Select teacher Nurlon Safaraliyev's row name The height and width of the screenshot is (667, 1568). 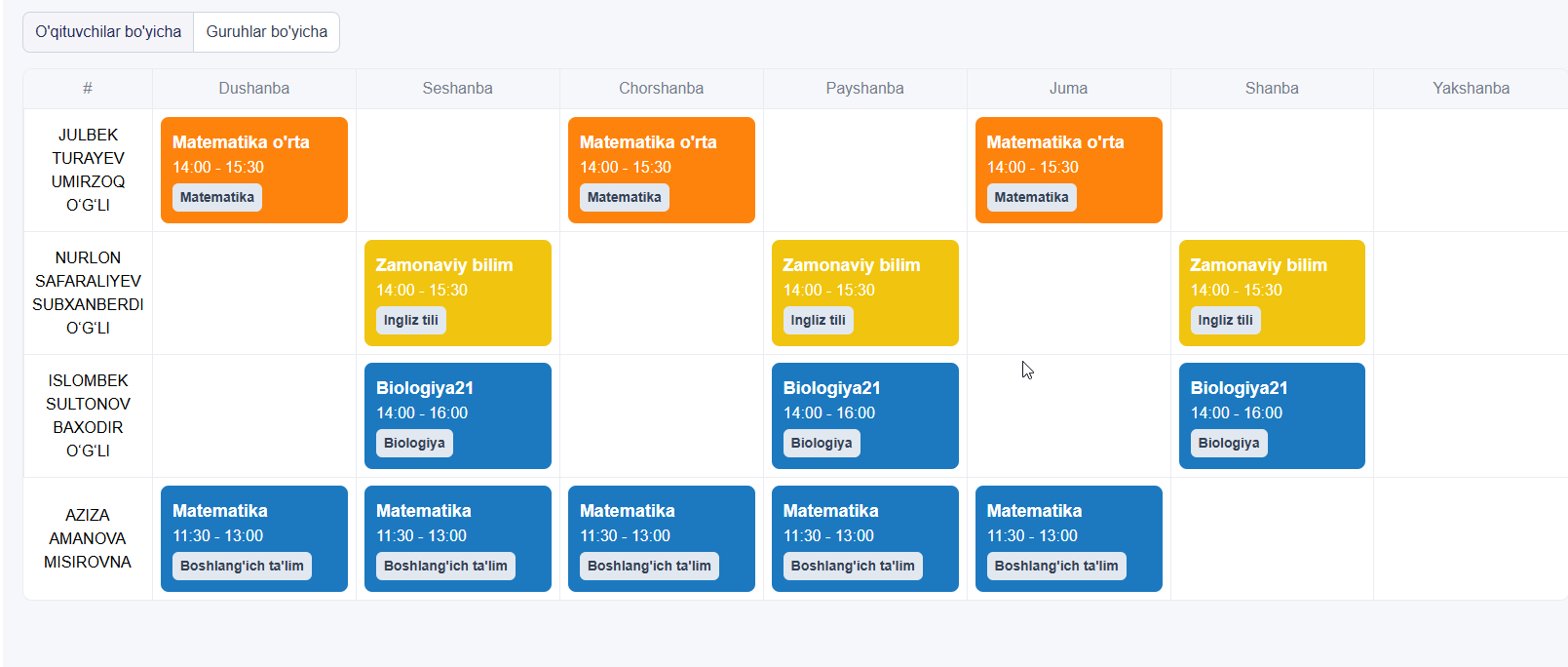click(88, 293)
